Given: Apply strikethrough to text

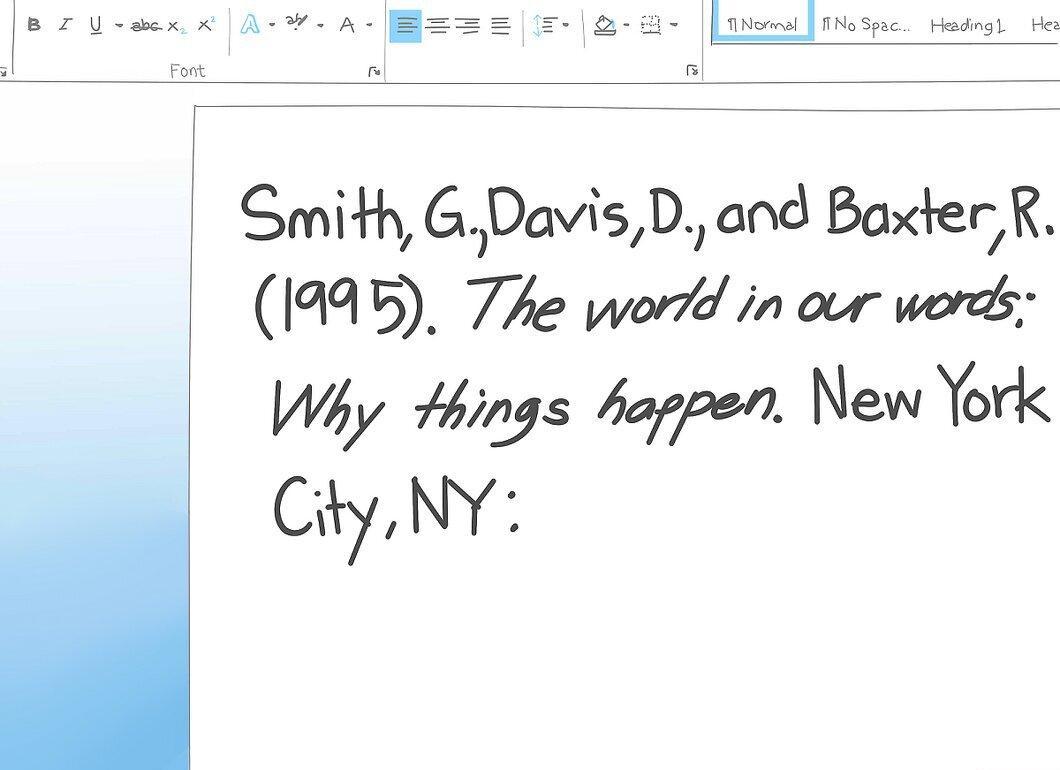Looking at the screenshot, I should click(x=146, y=26).
